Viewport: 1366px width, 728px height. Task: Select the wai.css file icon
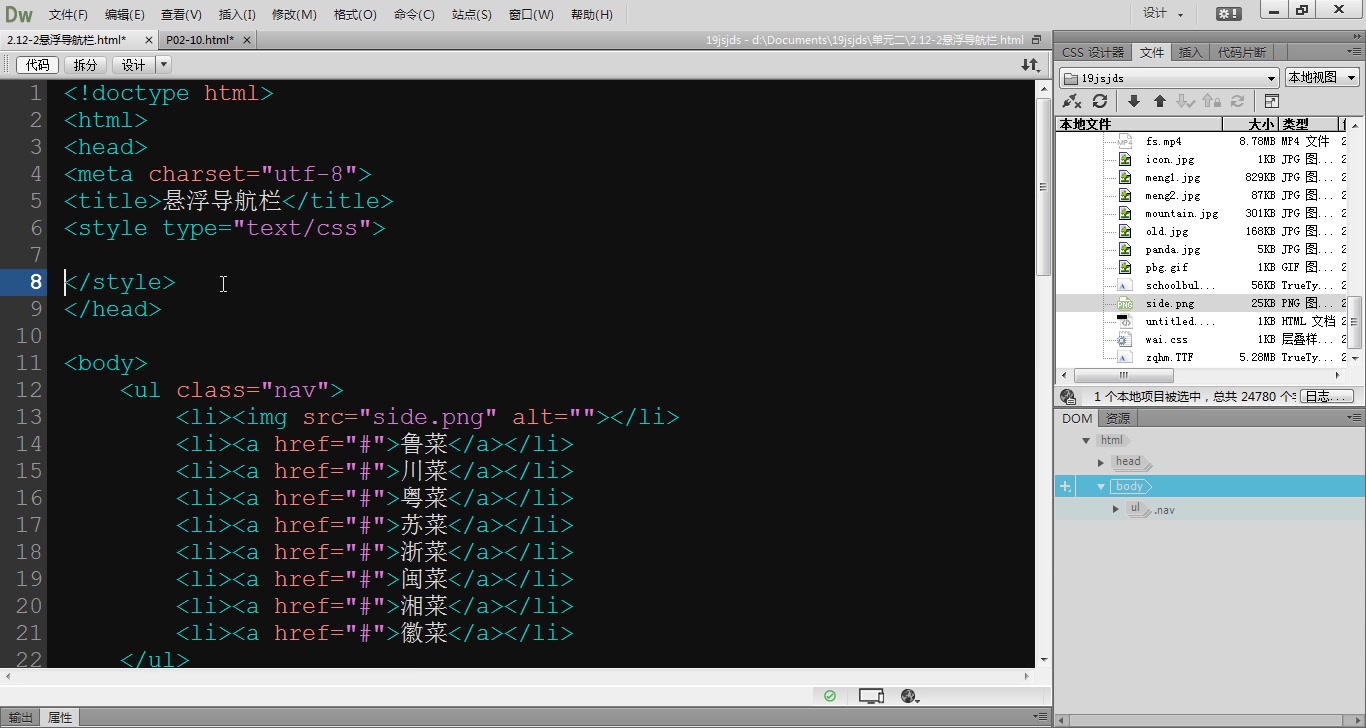pyautogui.click(x=1125, y=339)
